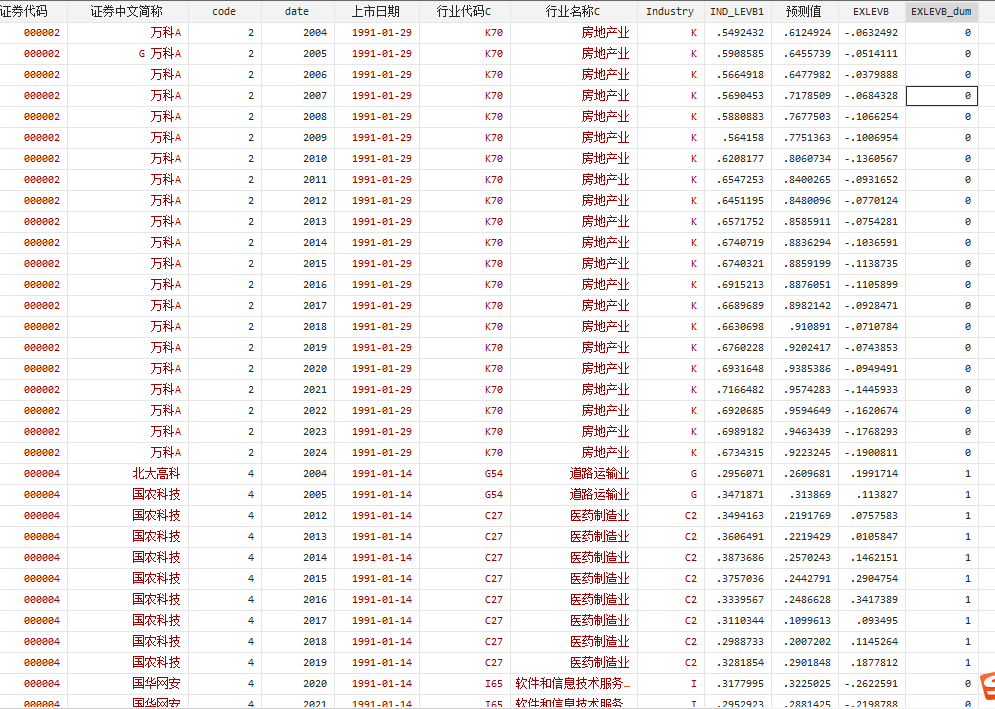Viewport: 995px width, 709px height.
Task: Click the IND_LEVB1 column header
Action: (736, 11)
